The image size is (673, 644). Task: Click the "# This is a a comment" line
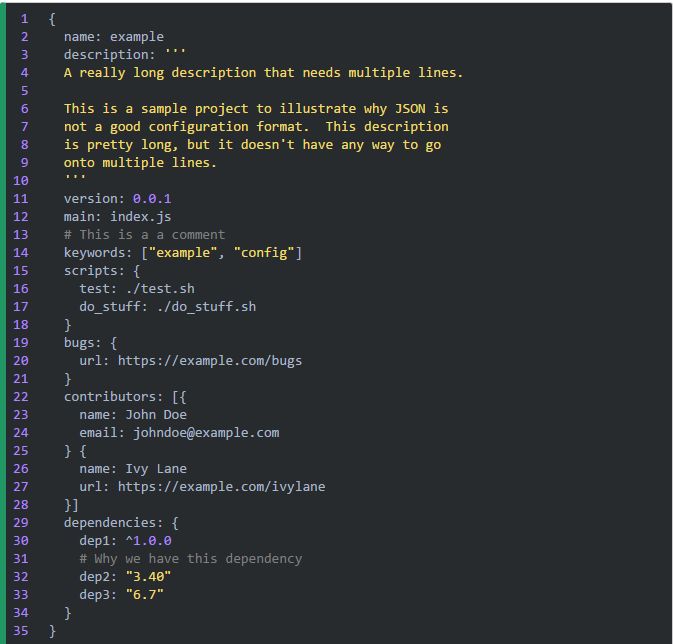pyautogui.click(x=144, y=234)
